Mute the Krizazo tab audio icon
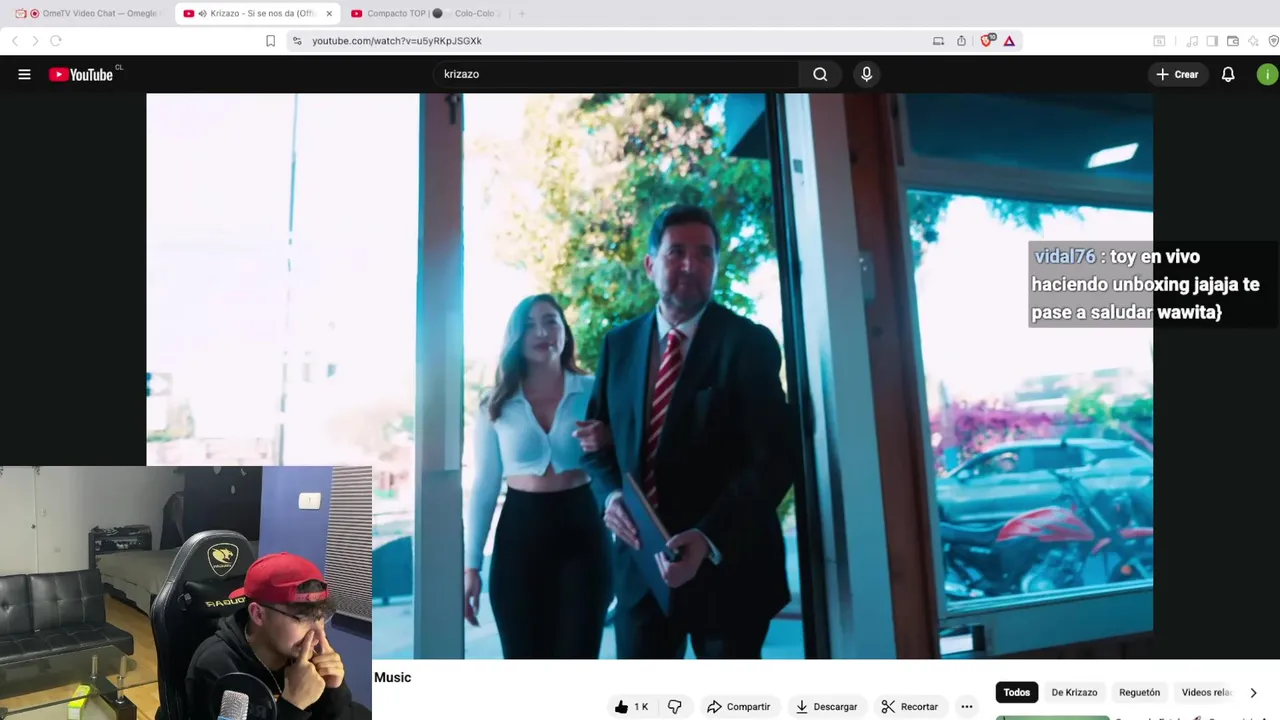 [202, 14]
